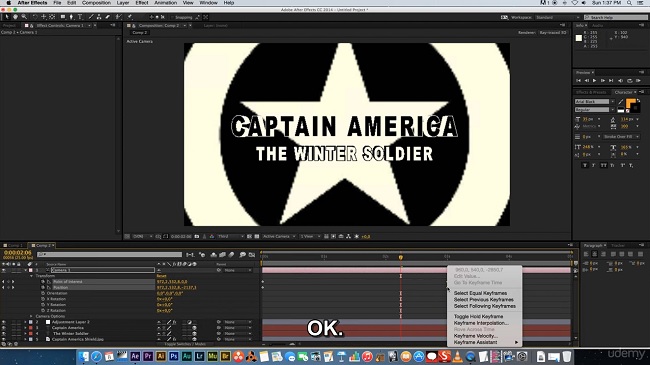This screenshot has width=650, height=365.
Task: Expand the Camera Options group
Action: coord(32,316)
